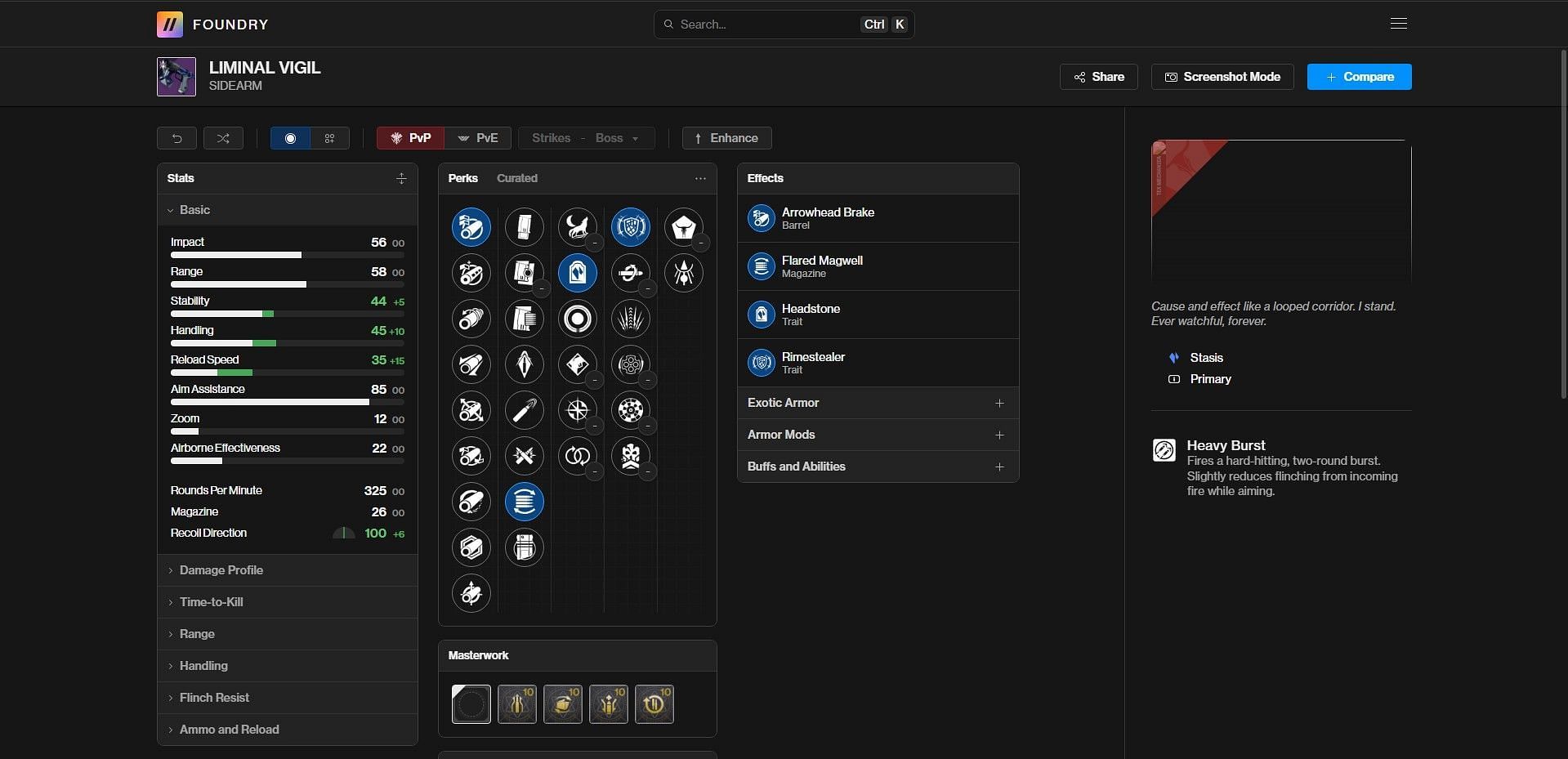The width and height of the screenshot is (1568, 759).
Task: Click the empty masterwork slot
Action: tap(471, 704)
